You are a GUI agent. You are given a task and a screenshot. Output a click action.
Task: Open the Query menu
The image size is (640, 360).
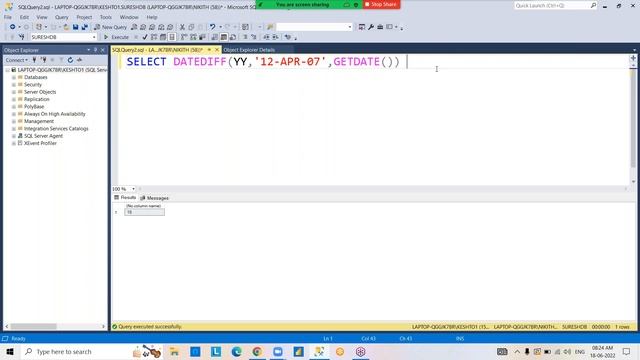pos(62,17)
